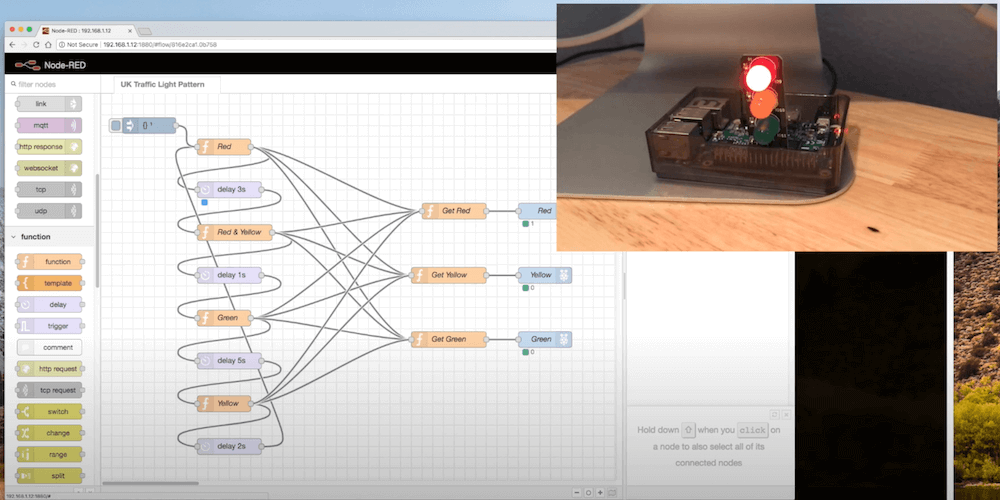Select the range palette node
This screenshot has height=500, width=1000.
pos(49,455)
